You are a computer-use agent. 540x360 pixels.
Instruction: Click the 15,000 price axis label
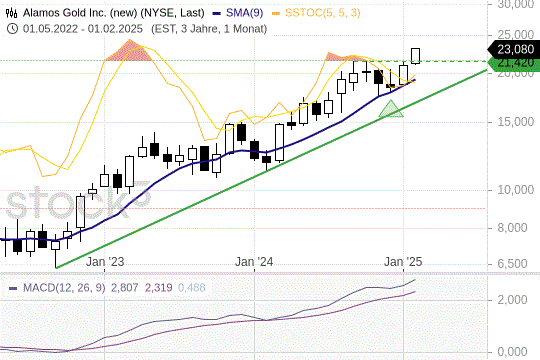pyautogui.click(x=516, y=122)
